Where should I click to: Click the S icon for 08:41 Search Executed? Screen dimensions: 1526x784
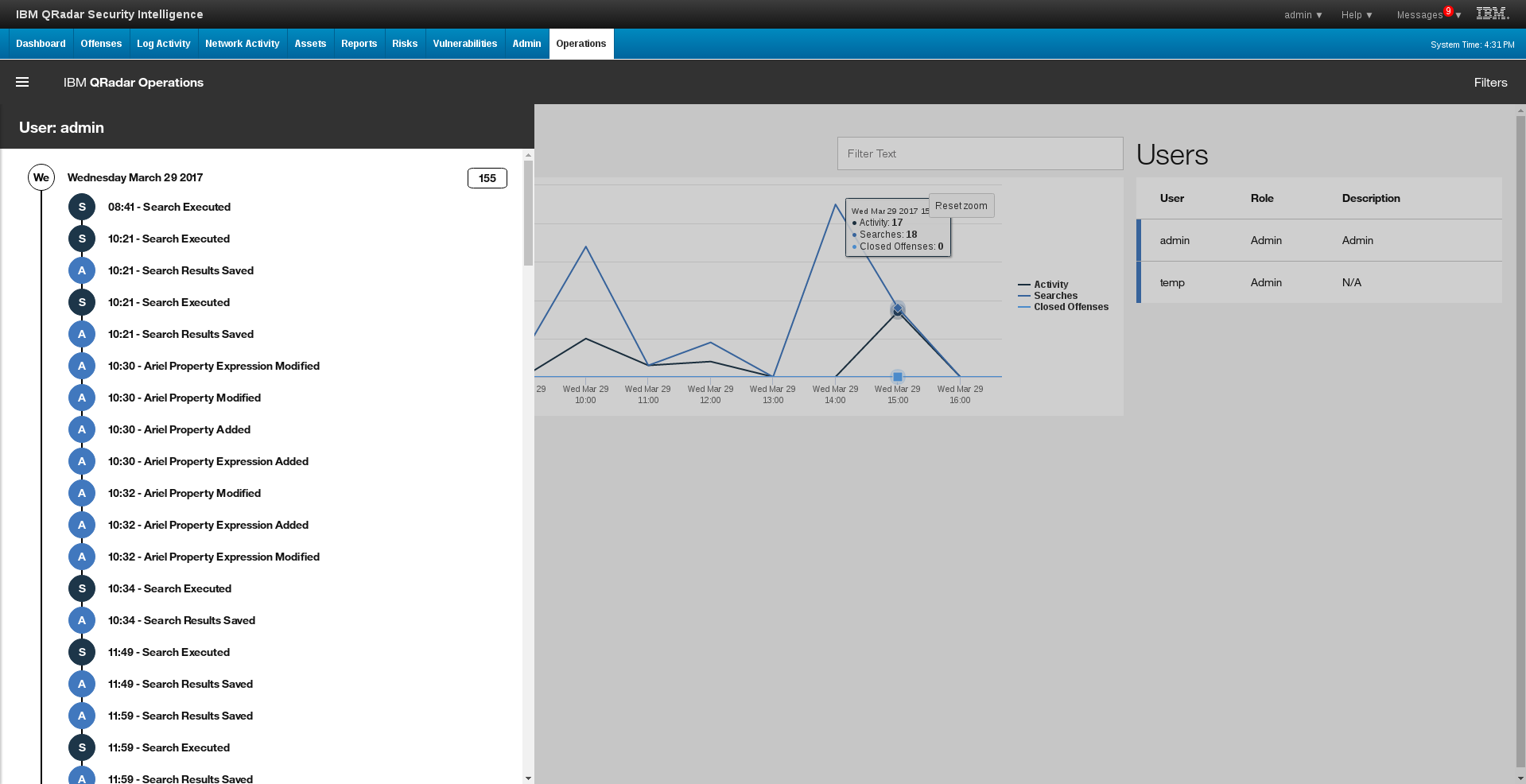(82, 207)
